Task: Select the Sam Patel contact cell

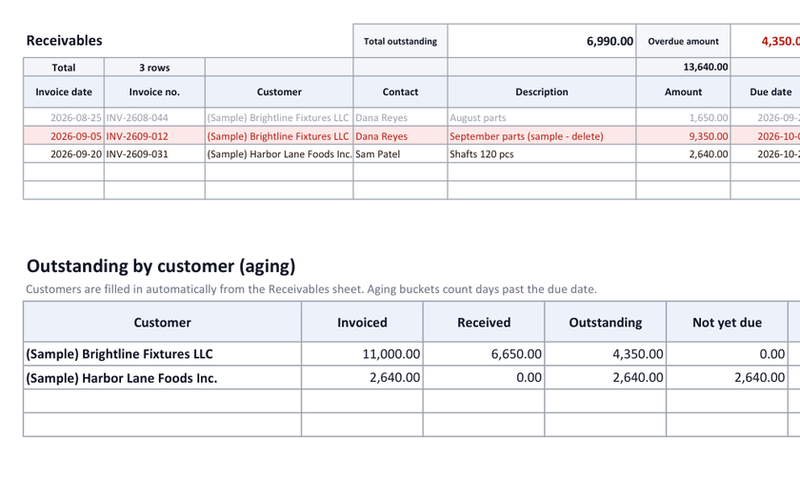Action: tap(401, 154)
